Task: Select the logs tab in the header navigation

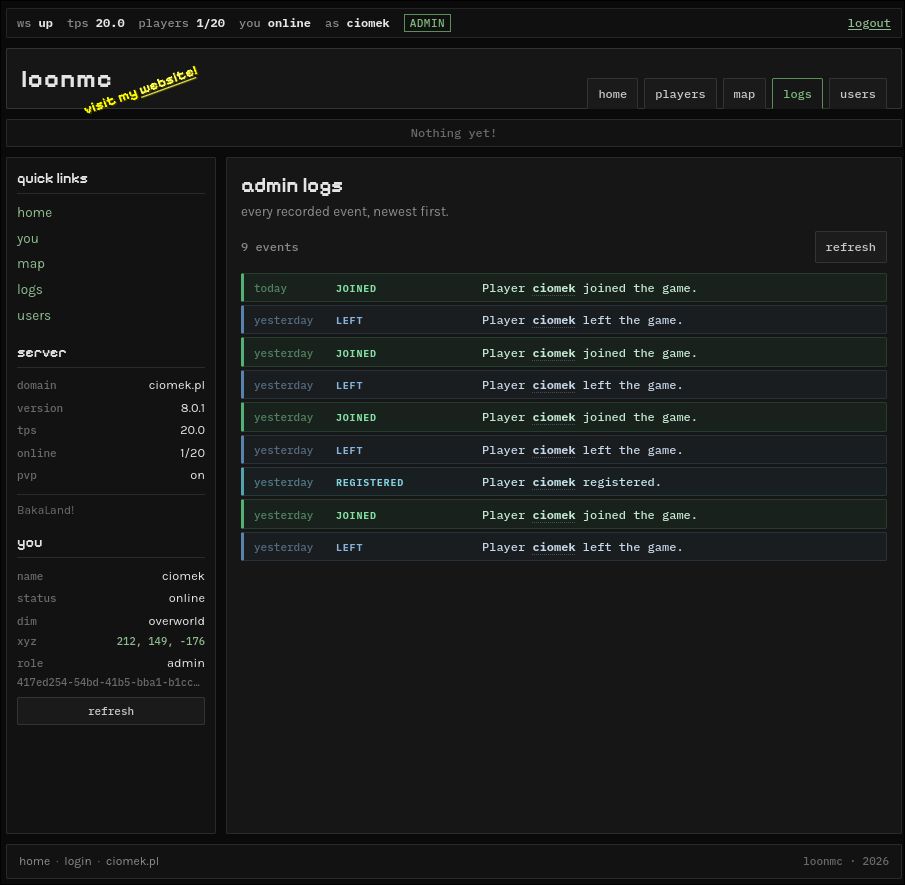Action: 797,94
